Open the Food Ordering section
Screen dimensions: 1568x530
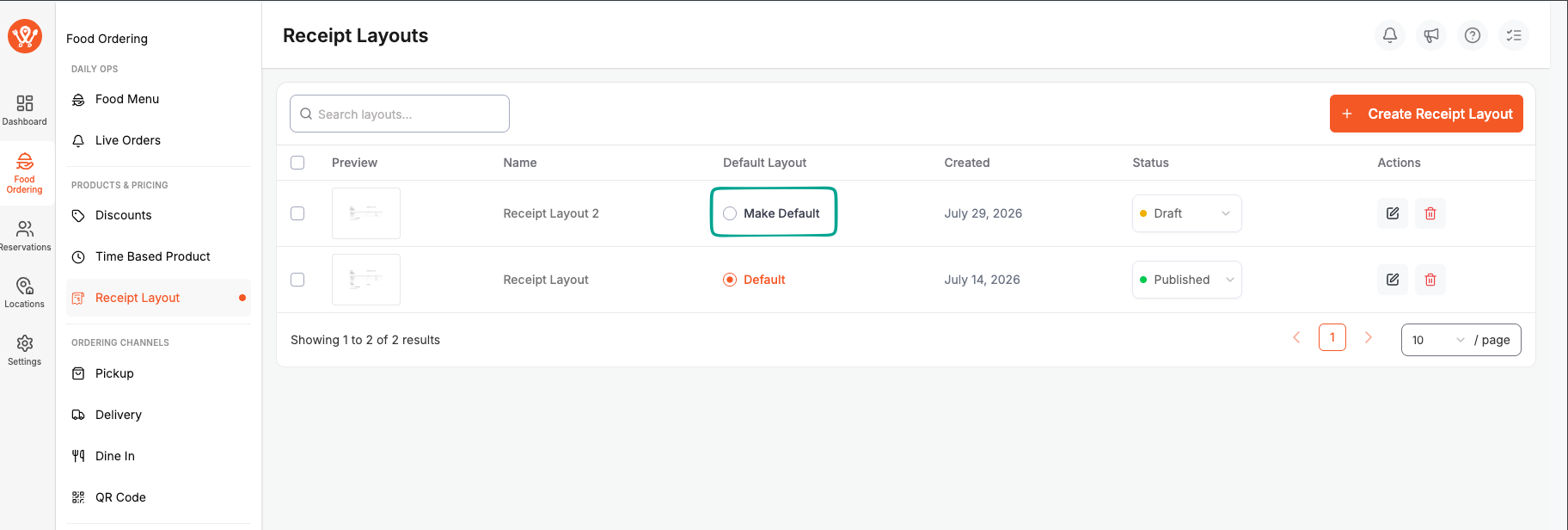[25, 173]
